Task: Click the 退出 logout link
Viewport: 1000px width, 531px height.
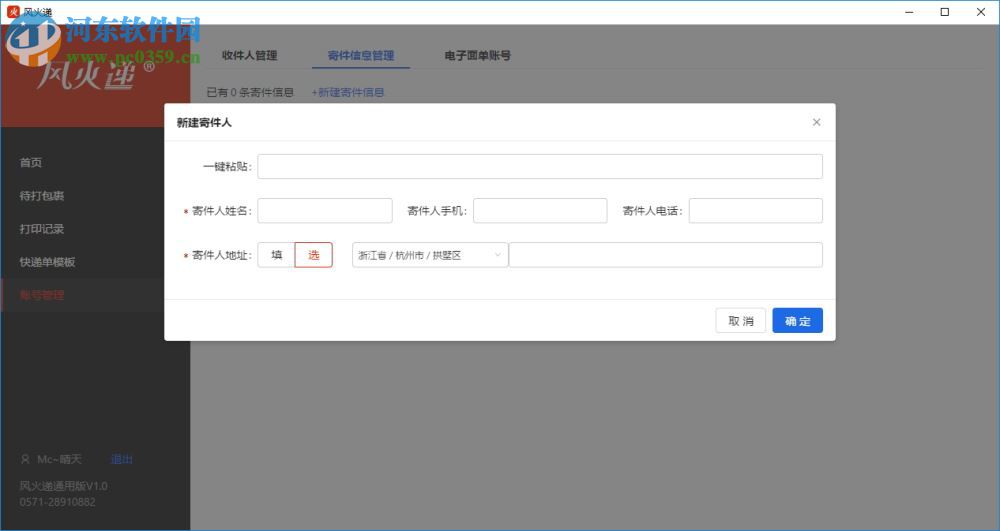Action: (122, 460)
